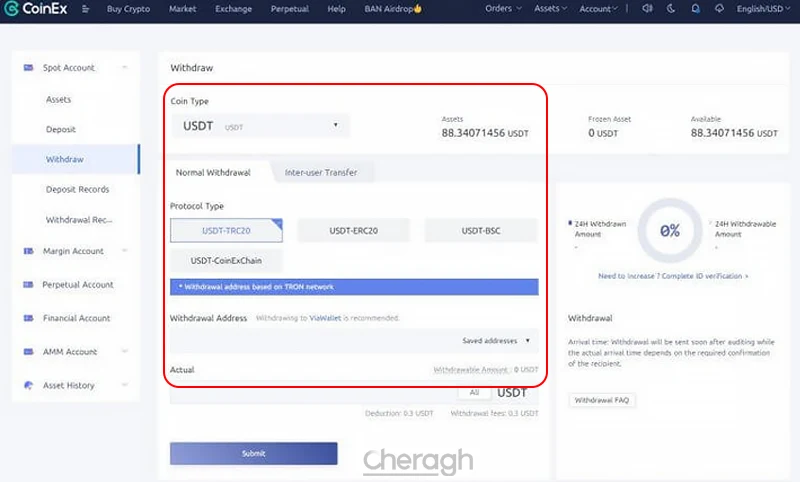The width and height of the screenshot is (800, 482).
Task: Click the All amount button
Action: point(474,392)
